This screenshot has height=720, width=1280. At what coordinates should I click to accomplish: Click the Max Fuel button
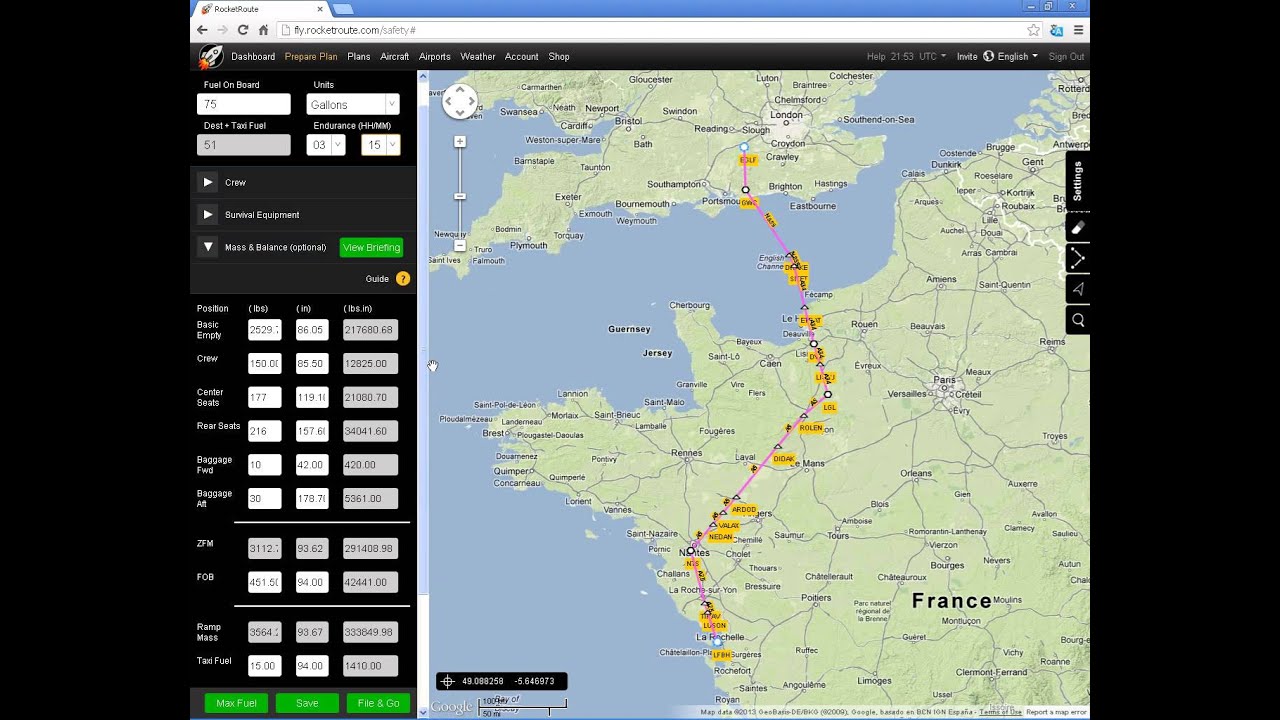236,703
